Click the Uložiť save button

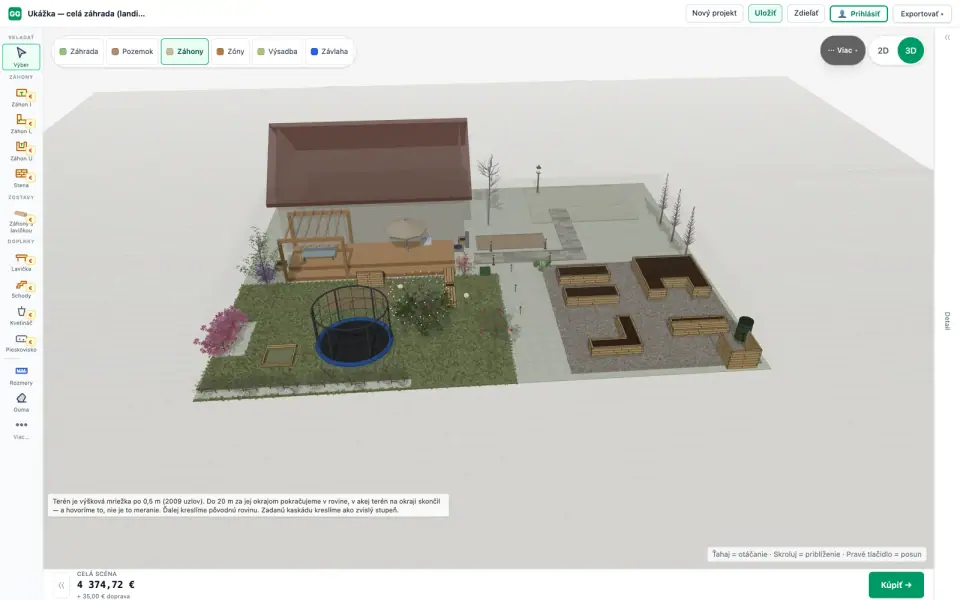[x=765, y=13]
